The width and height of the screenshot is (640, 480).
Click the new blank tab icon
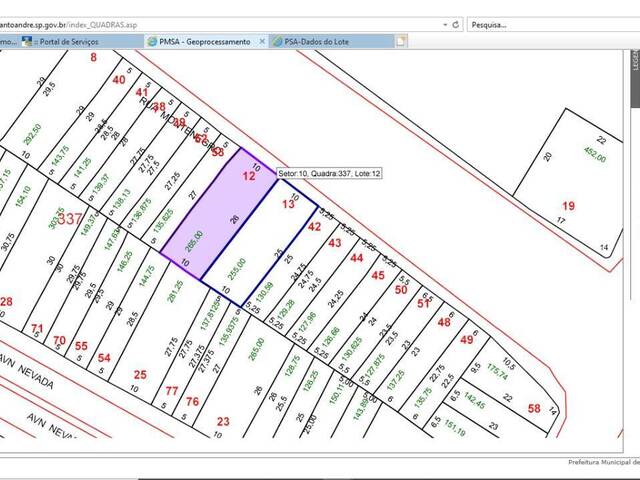pos(400,42)
